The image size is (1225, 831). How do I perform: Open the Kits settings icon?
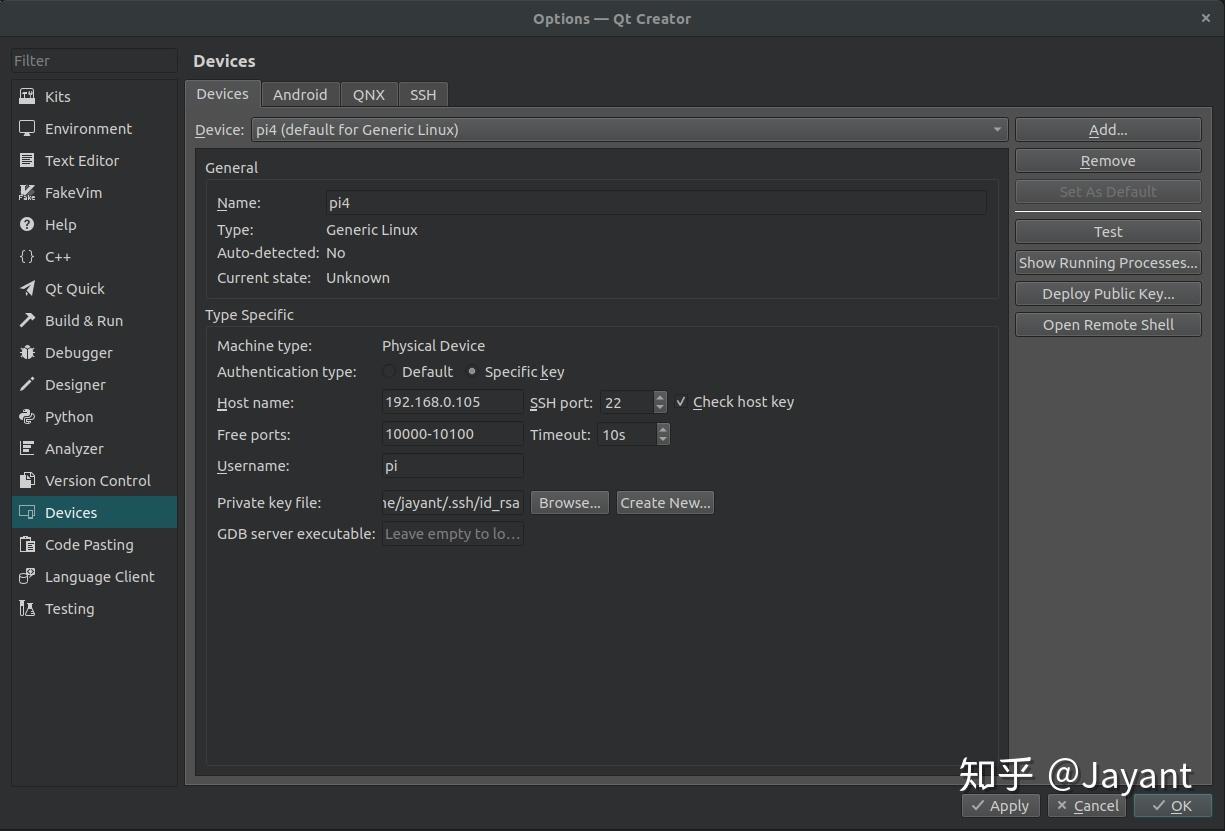tap(27, 97)
